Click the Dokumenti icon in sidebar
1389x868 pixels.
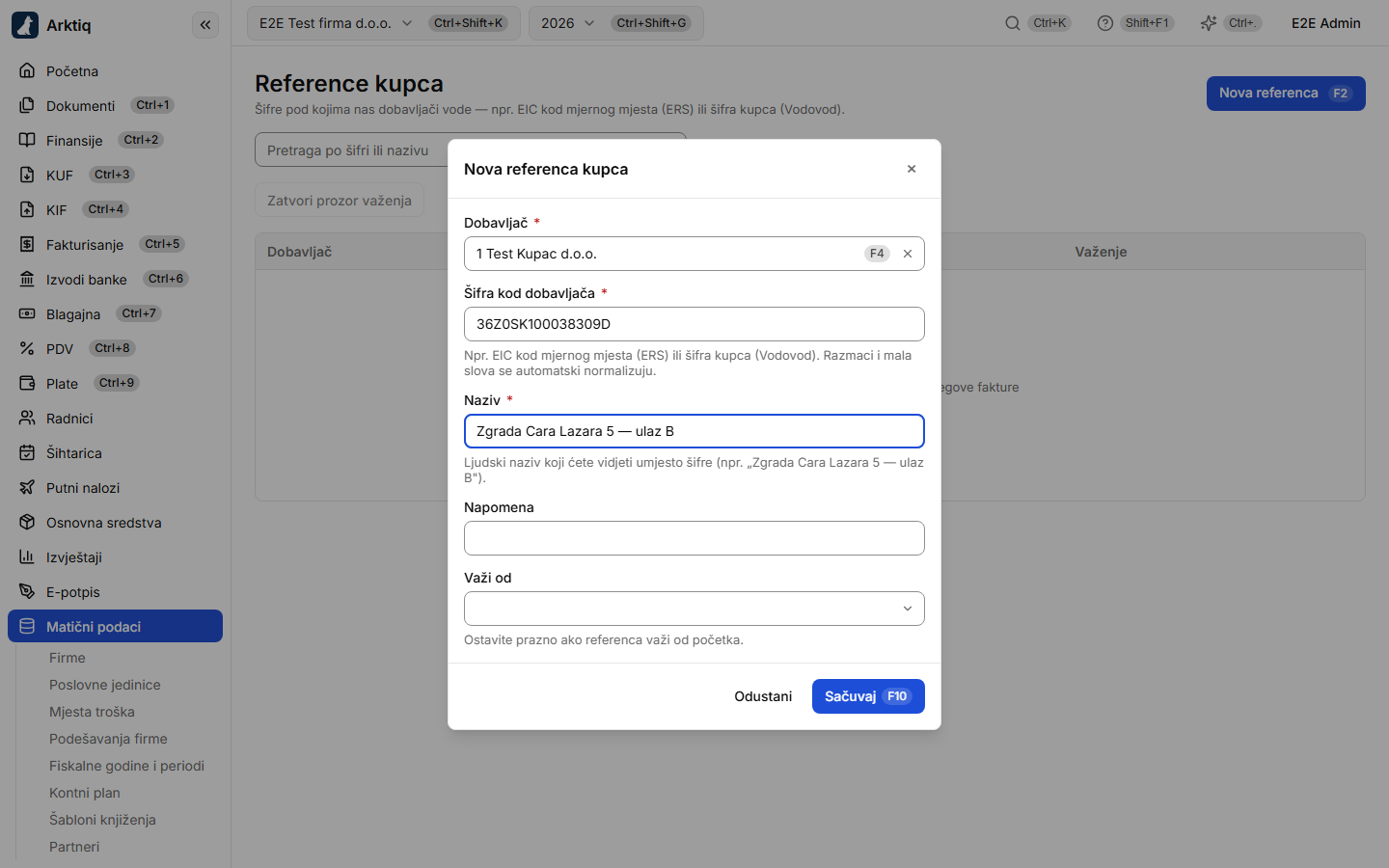[27, 106]
